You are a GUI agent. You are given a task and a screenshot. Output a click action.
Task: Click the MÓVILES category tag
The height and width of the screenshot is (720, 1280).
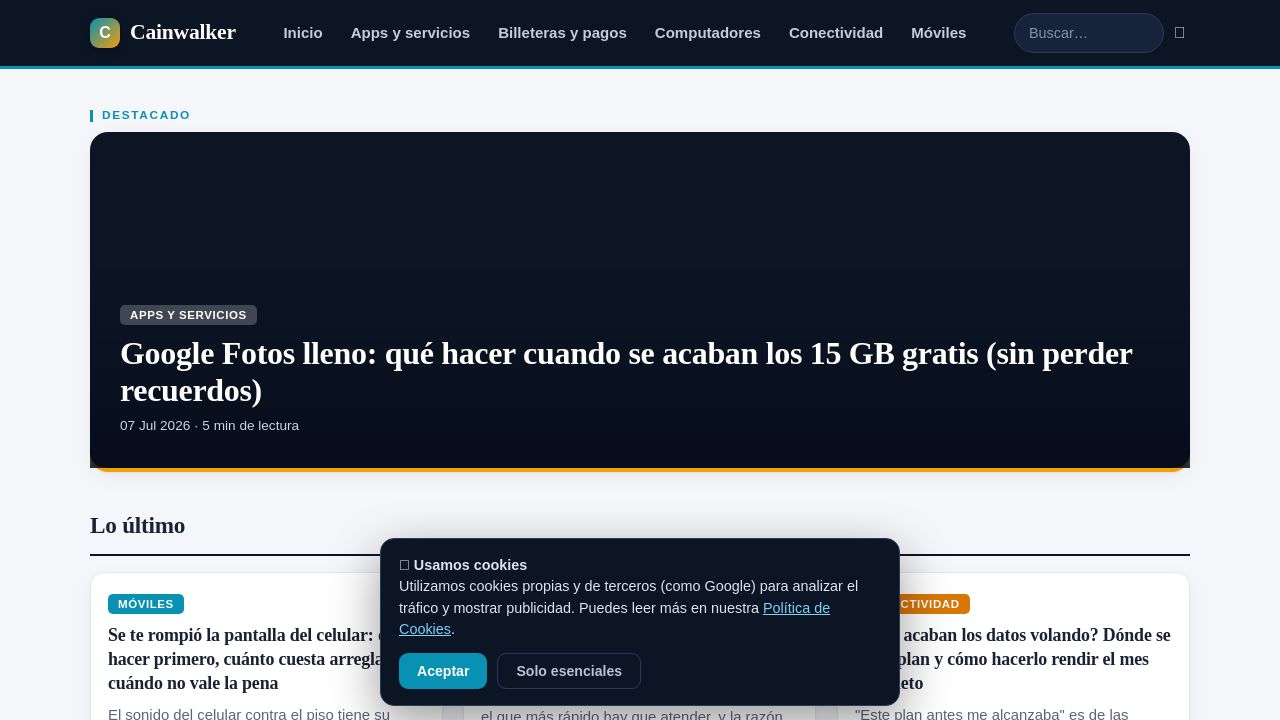146,604
